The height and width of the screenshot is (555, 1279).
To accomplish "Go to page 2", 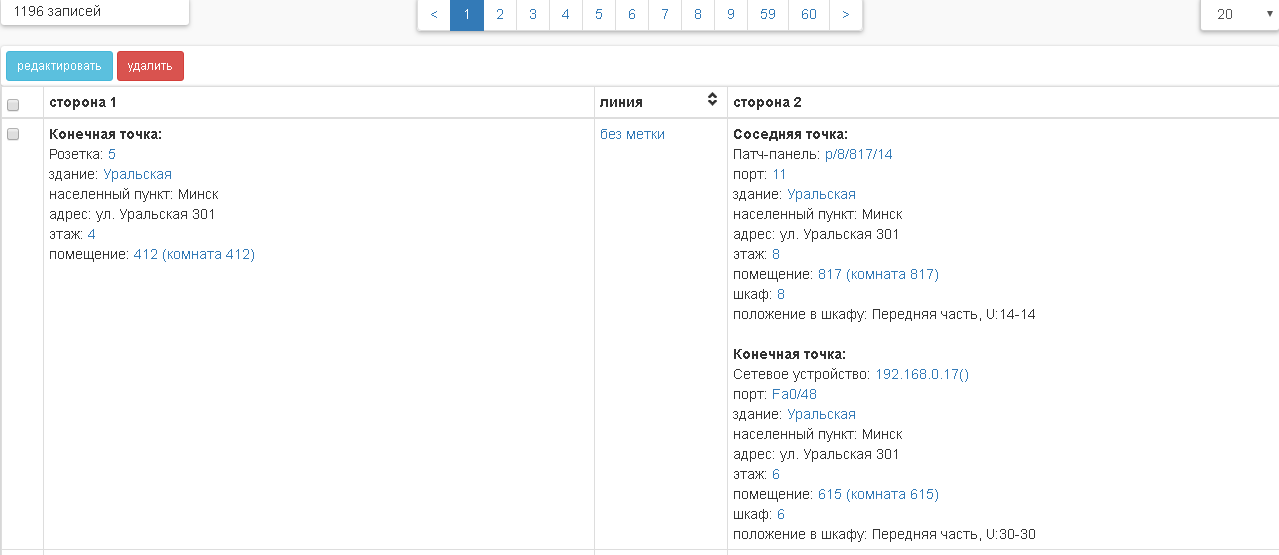I will (x=500, y=15).
